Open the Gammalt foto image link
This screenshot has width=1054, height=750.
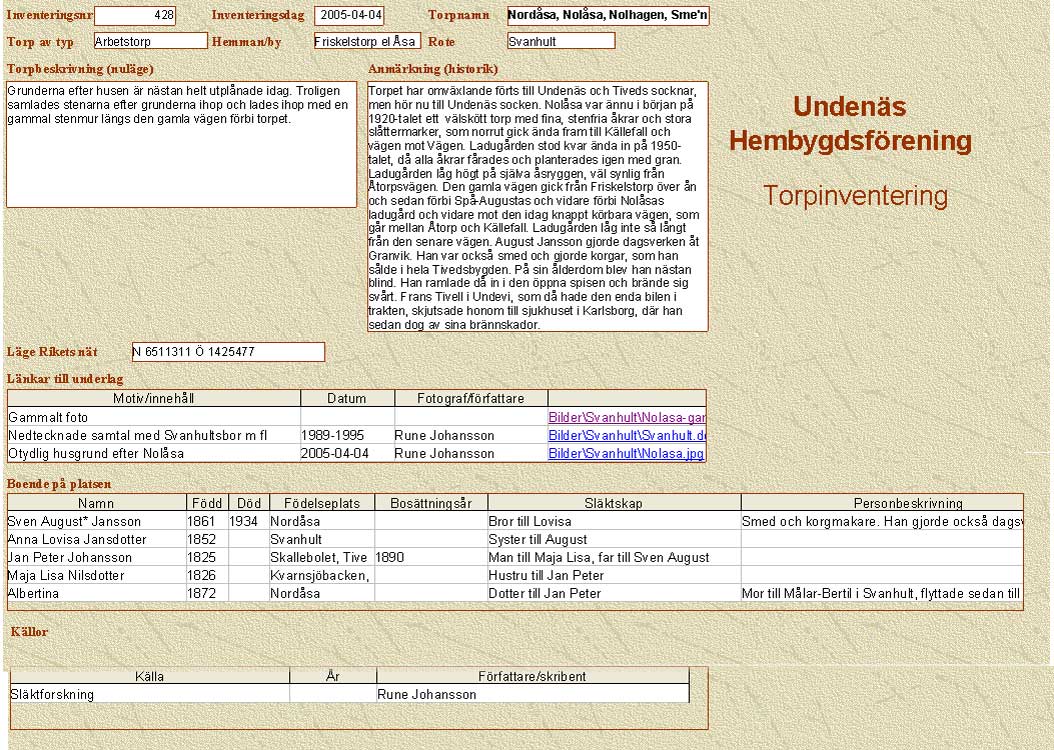point(627,417)
